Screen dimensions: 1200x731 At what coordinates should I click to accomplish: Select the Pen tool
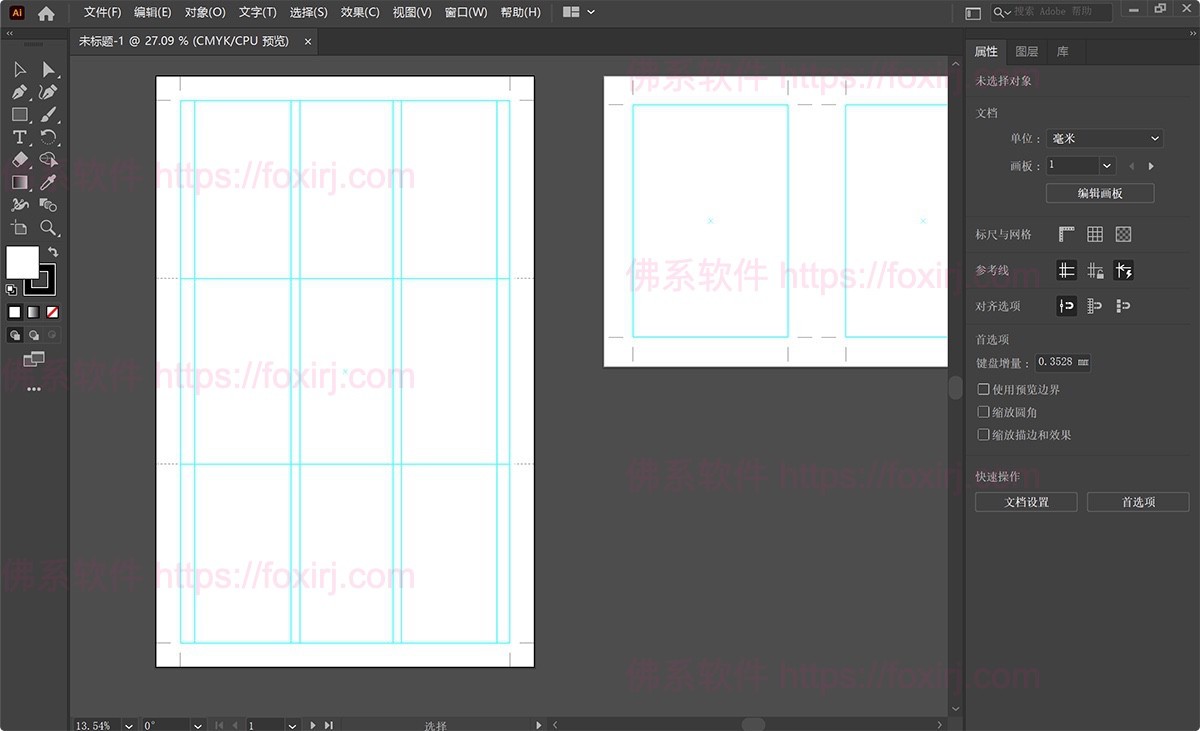coord(17,92)
